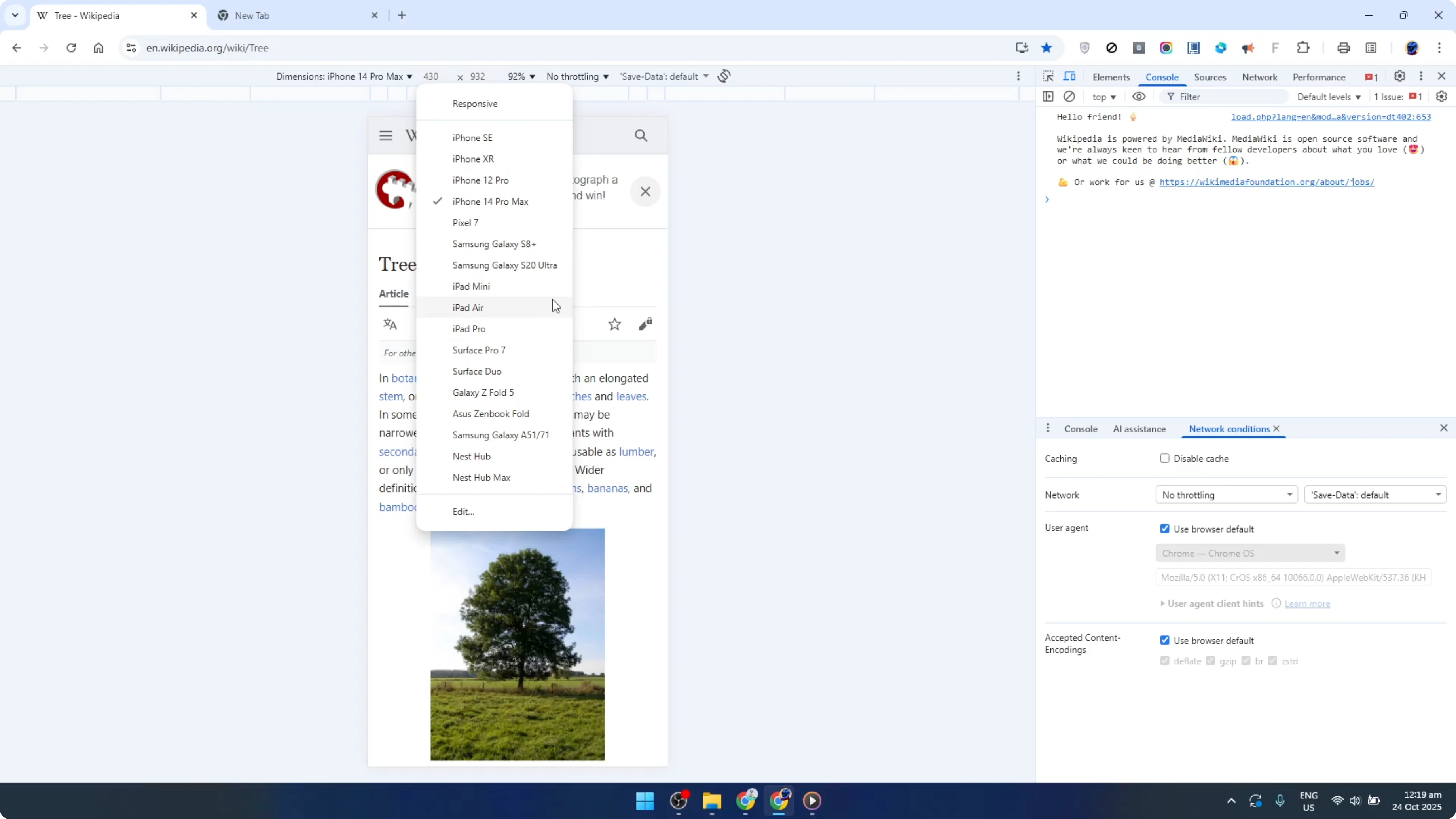Switch to the Sources tab
The image size is (1456, 819).
[1210, 77]
